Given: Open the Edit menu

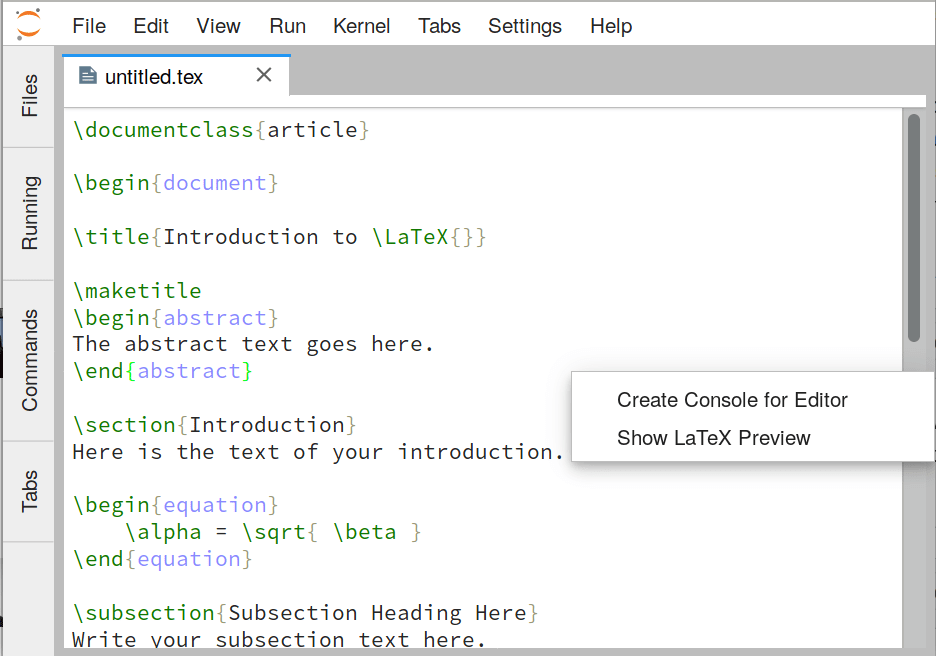Looking at the screenshot, I should (x=151, y=26).
